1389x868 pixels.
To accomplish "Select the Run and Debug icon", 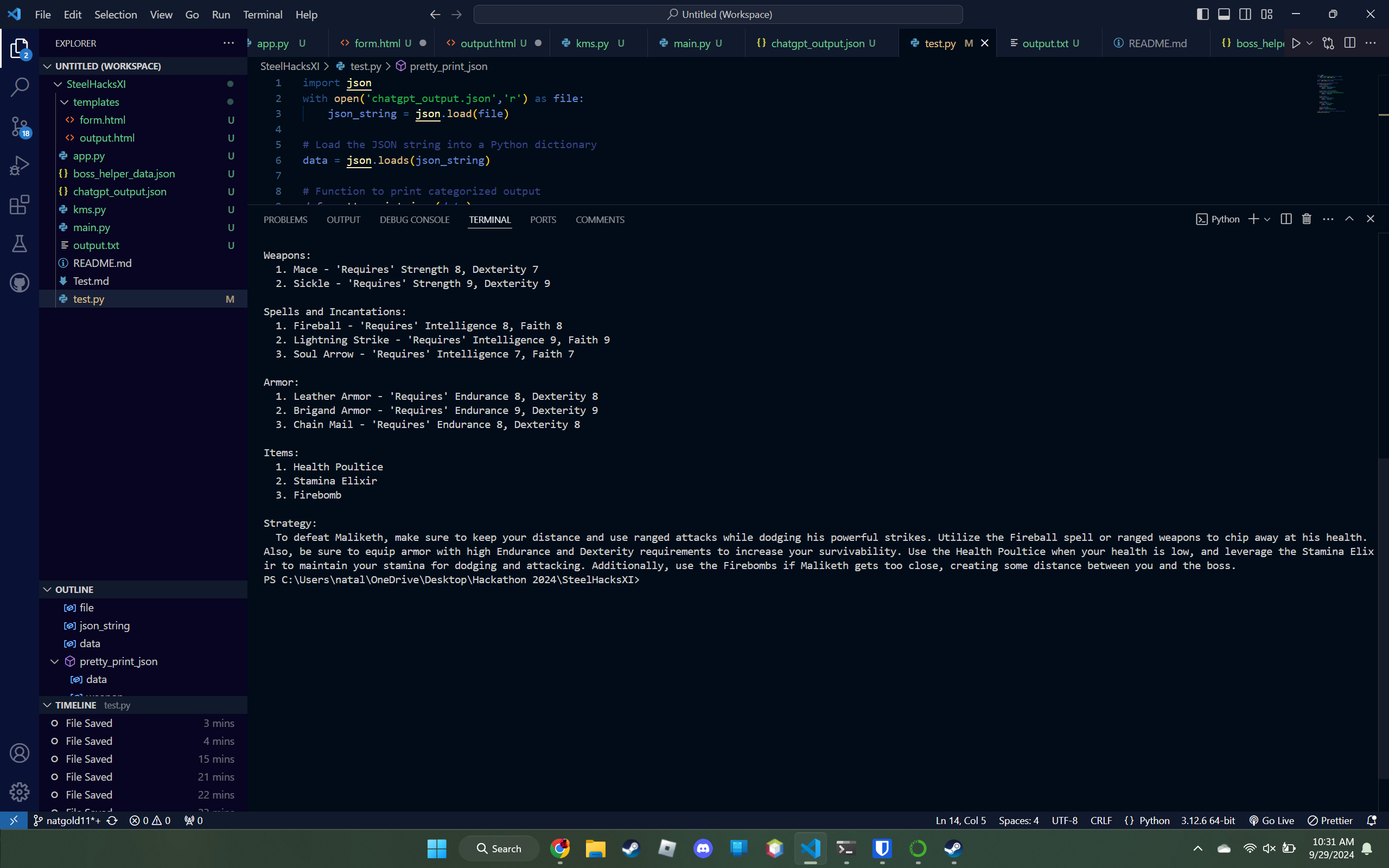I will (x=19, y=165).
